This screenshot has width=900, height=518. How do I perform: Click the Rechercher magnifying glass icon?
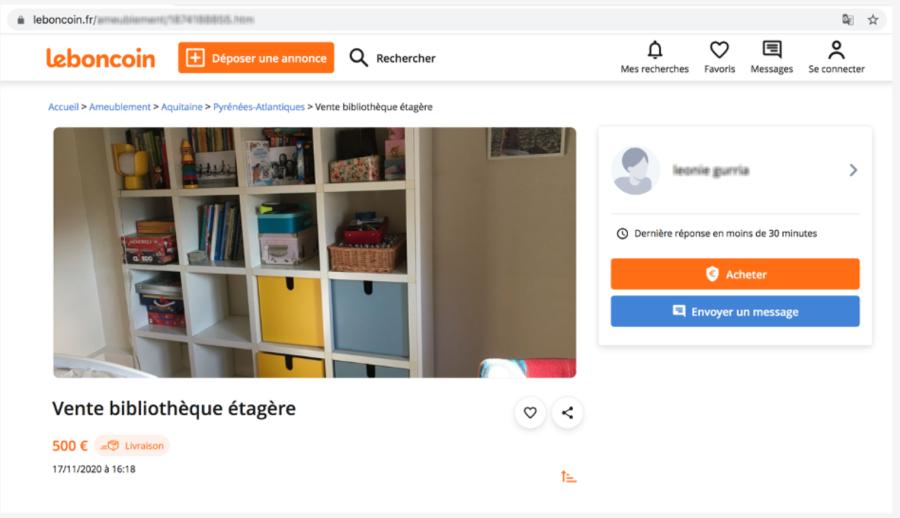click(x=358, y=57)
